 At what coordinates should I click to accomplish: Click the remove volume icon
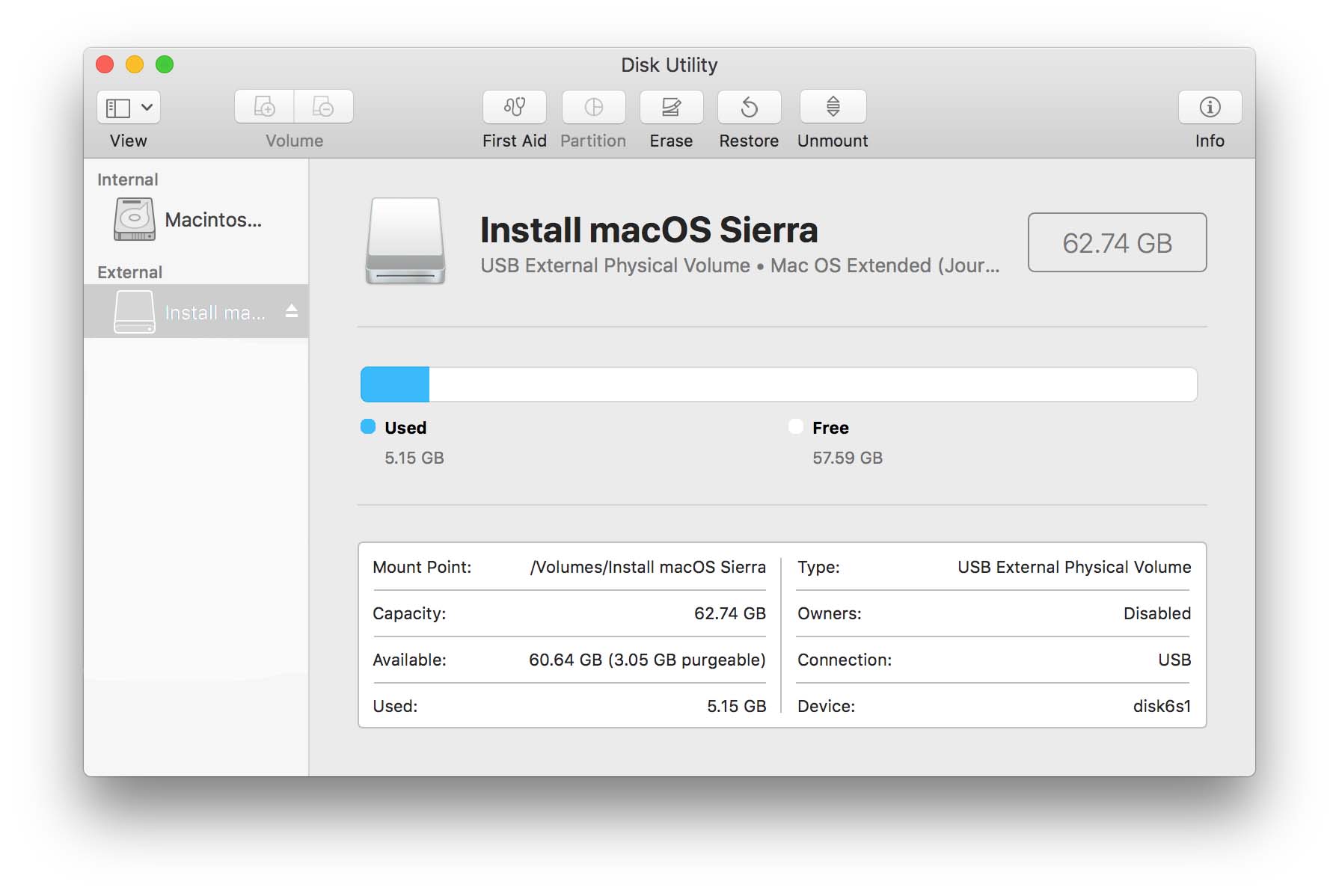coord(323,107)
